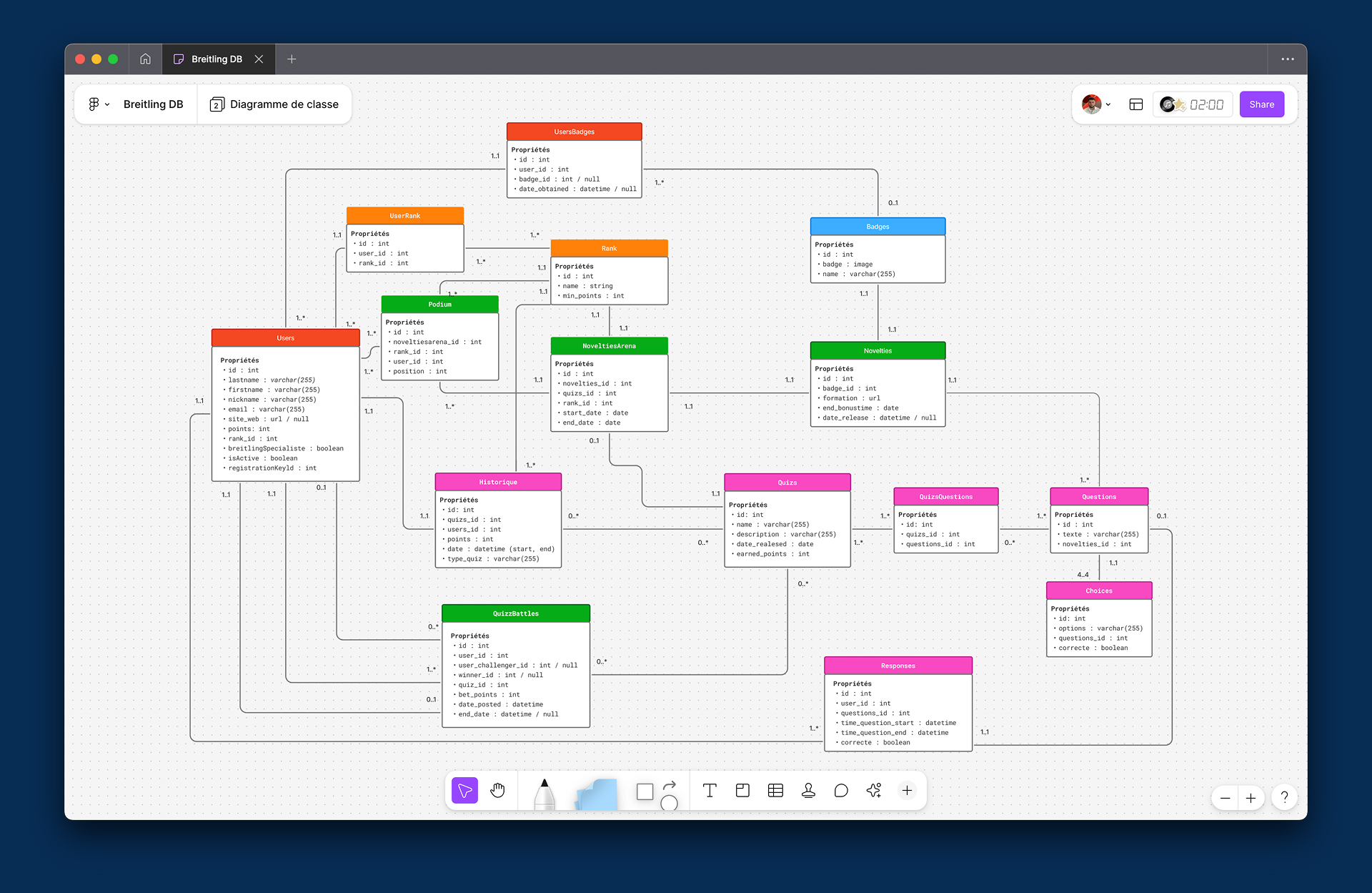Switch to the Hand tool
Viewport: 1372px width, 893px height.
pyautogui.click(x=498, y=790)
